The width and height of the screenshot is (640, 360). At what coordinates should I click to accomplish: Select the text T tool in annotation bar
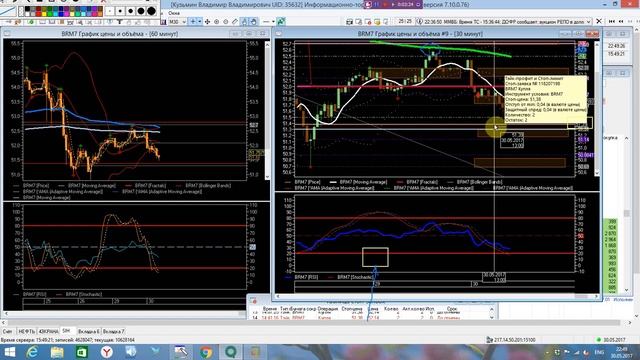click(x=119, y=21)
